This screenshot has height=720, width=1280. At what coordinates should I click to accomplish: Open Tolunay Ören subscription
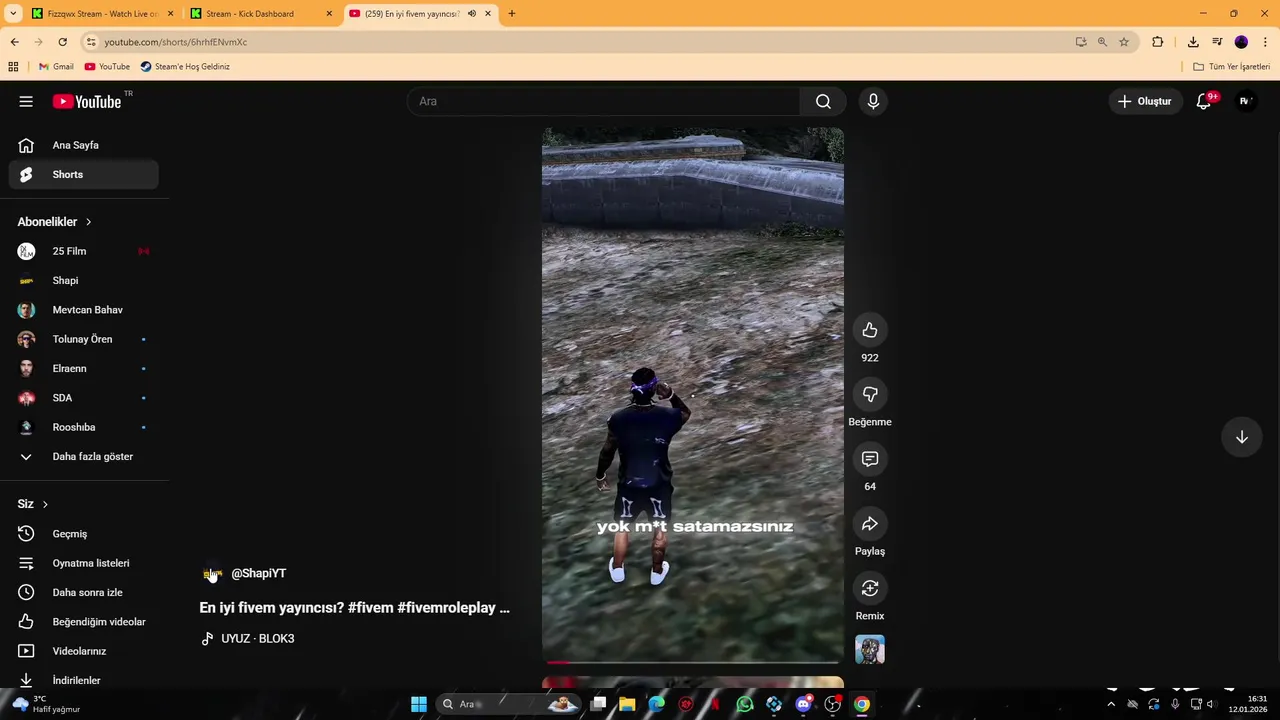[84, 339]
